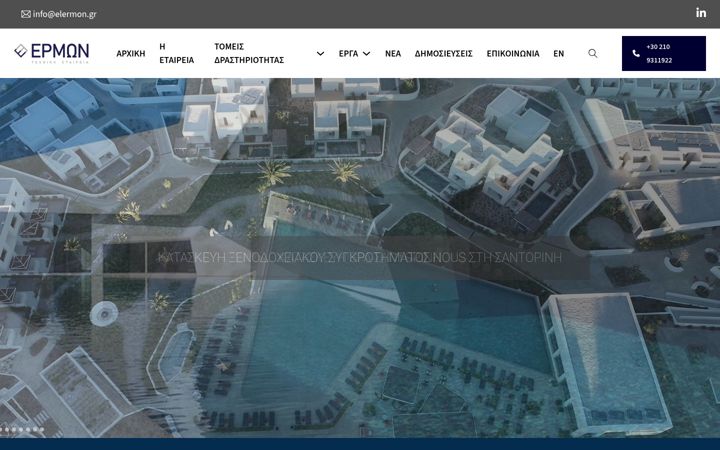Click the info@elermon.gr email link
This screenshot has height=450, width=720.
pyautogui.click(x=59, y=14)
